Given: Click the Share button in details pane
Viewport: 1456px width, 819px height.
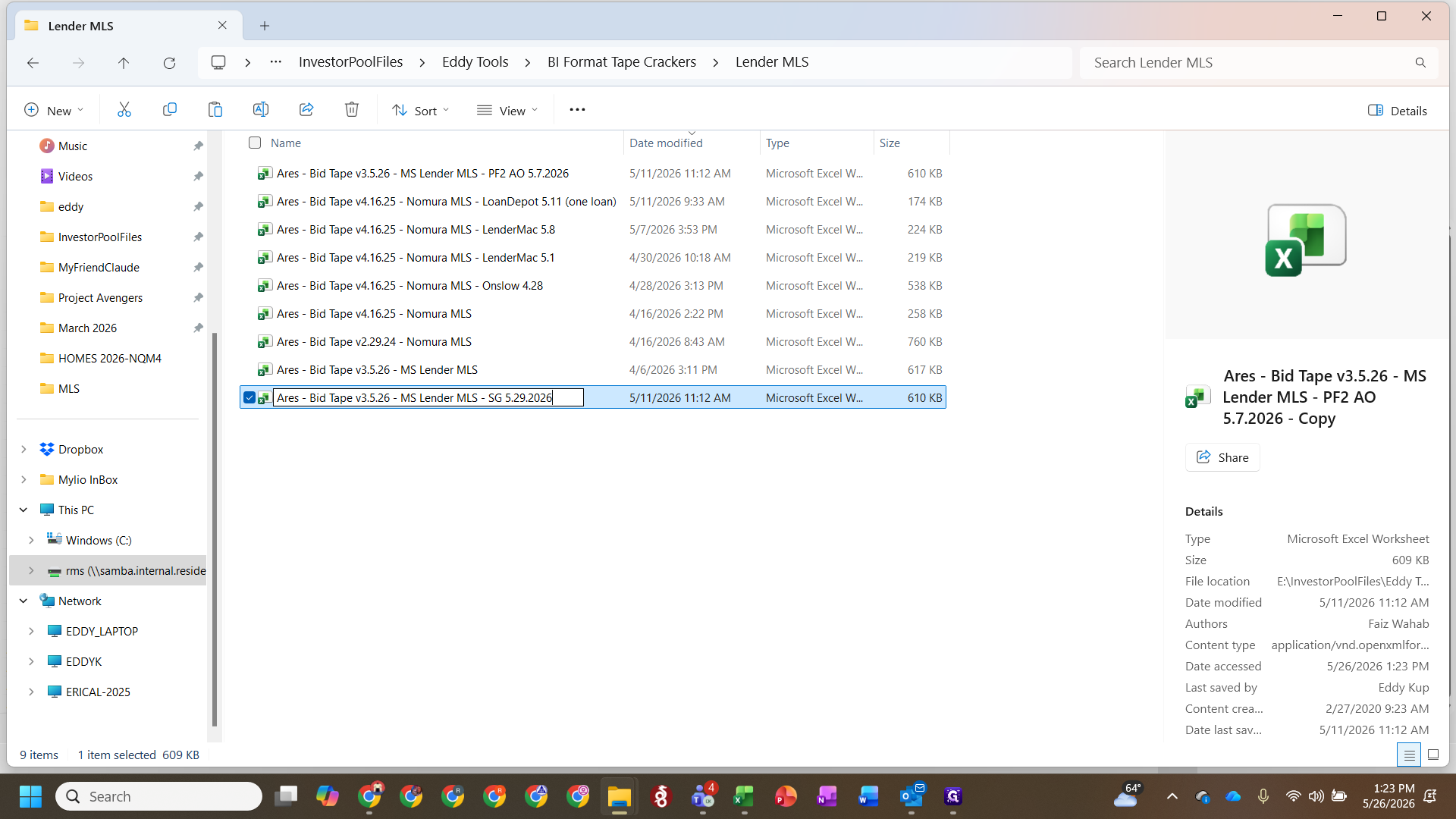Looking at the screenshot, I should click(1222, 457).
